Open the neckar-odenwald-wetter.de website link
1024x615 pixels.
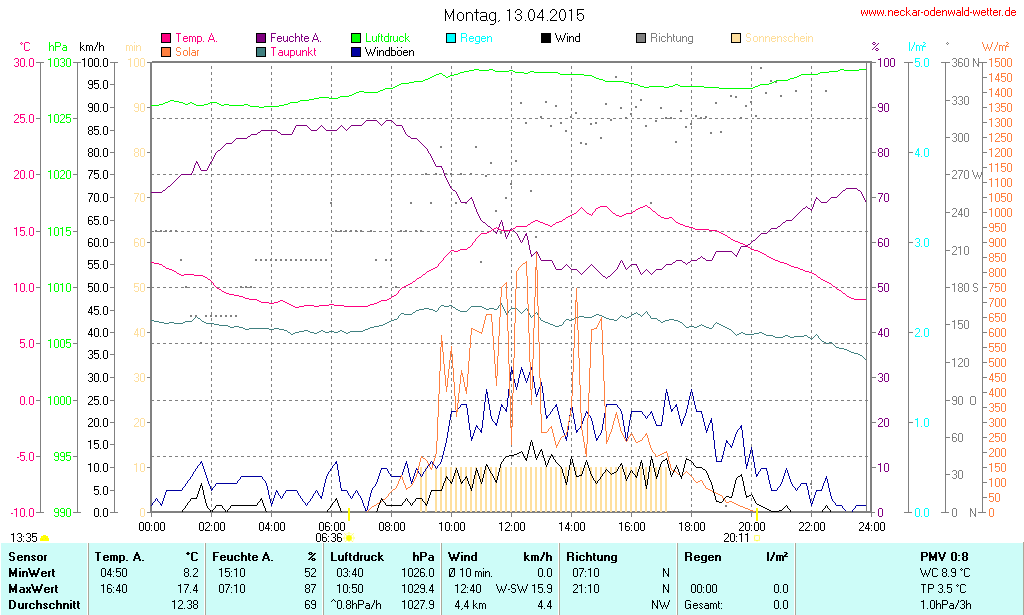[938, 13]
